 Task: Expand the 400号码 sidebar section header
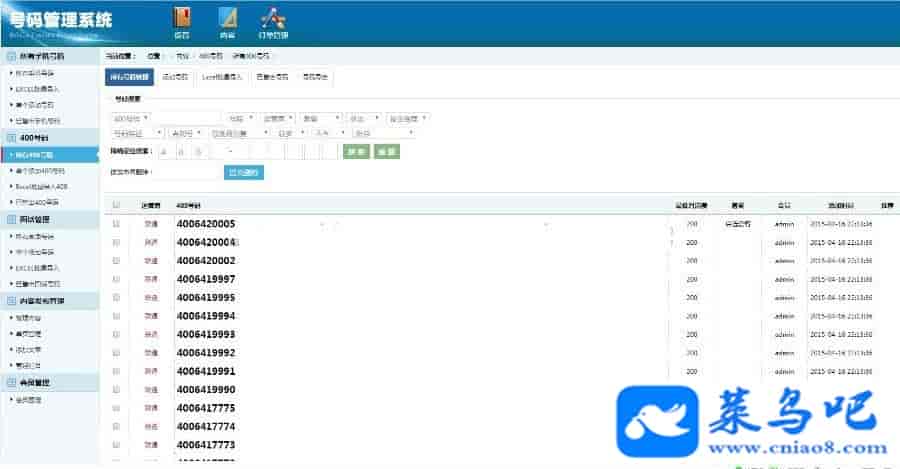coord(50,138)
